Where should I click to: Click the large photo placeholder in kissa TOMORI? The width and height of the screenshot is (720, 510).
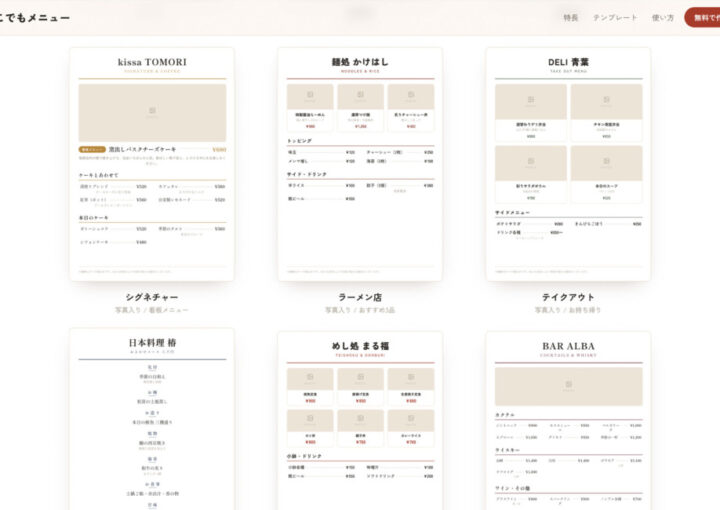pos(152,112)
